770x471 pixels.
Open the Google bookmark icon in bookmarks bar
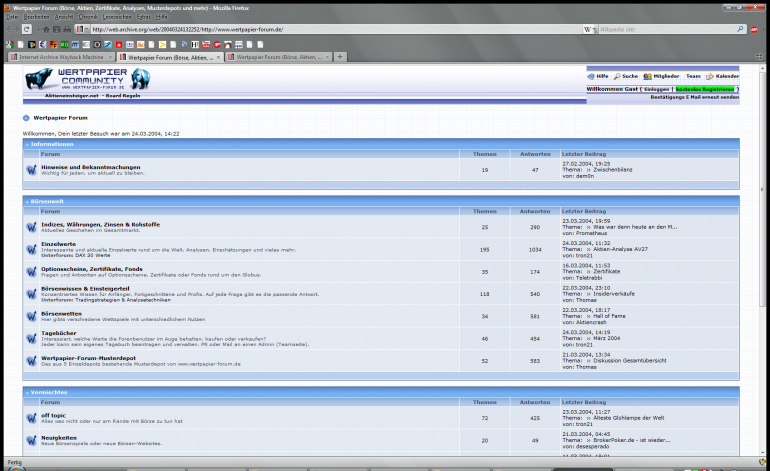point(9,45)
